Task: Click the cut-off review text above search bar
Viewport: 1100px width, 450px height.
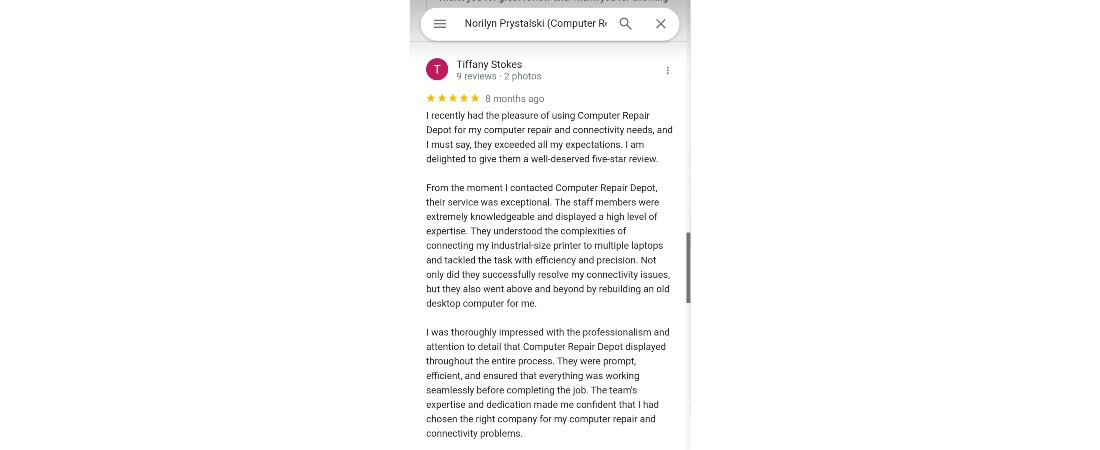Action: click(550, 3)
